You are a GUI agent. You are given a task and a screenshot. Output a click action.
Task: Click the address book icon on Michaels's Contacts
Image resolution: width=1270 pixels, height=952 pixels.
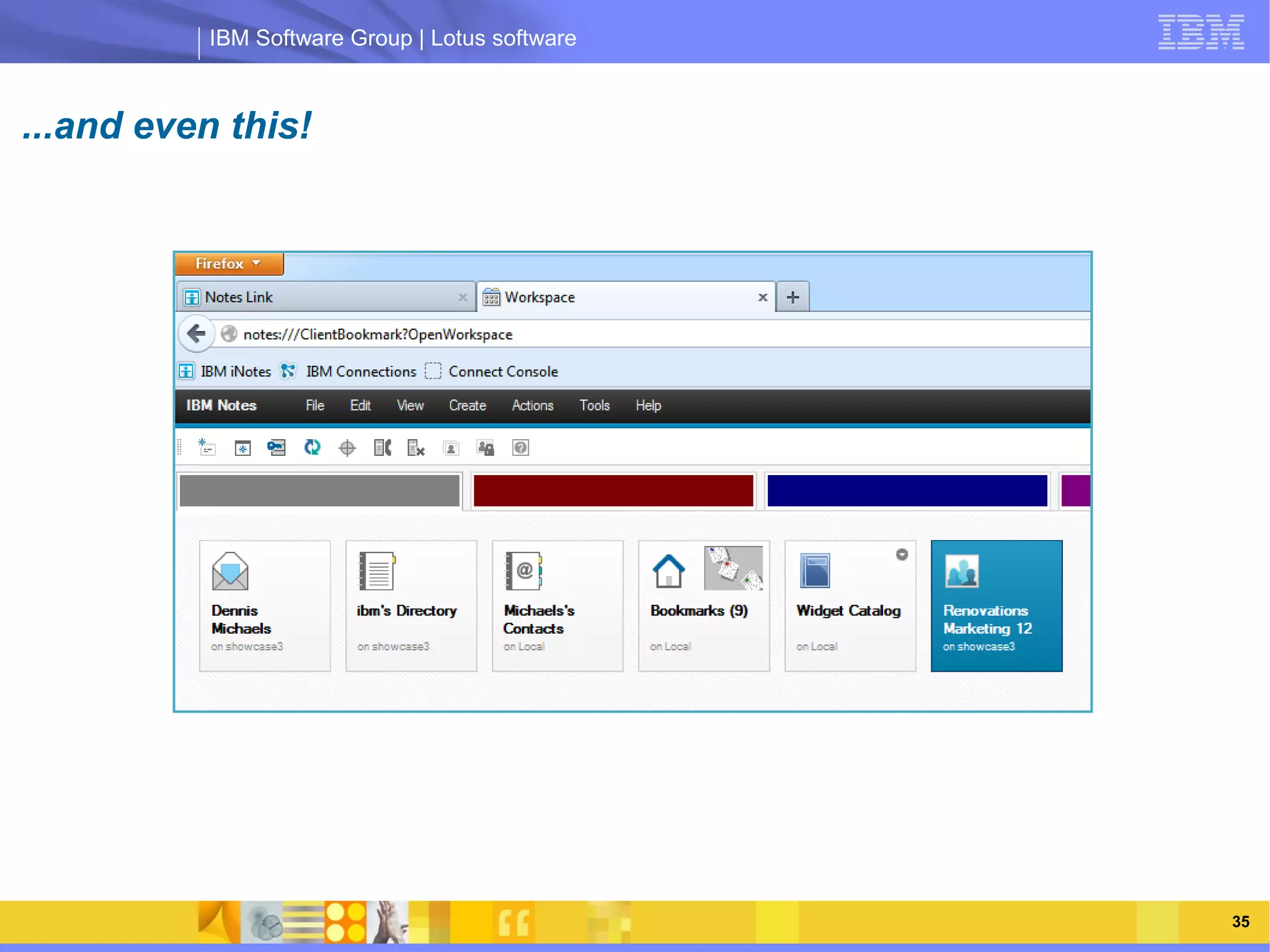pos(524,571)
